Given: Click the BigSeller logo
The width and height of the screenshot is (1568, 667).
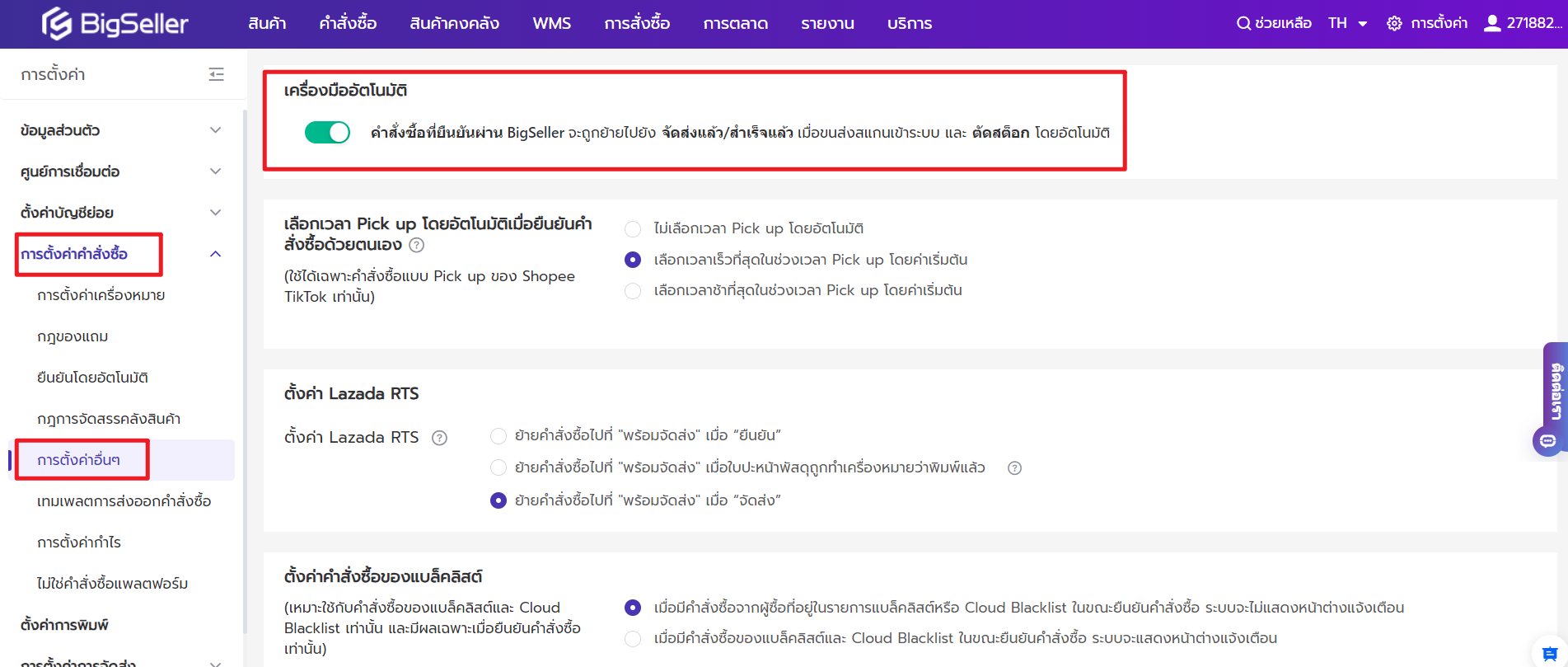Looking at the screenshot, I should 115,24.
